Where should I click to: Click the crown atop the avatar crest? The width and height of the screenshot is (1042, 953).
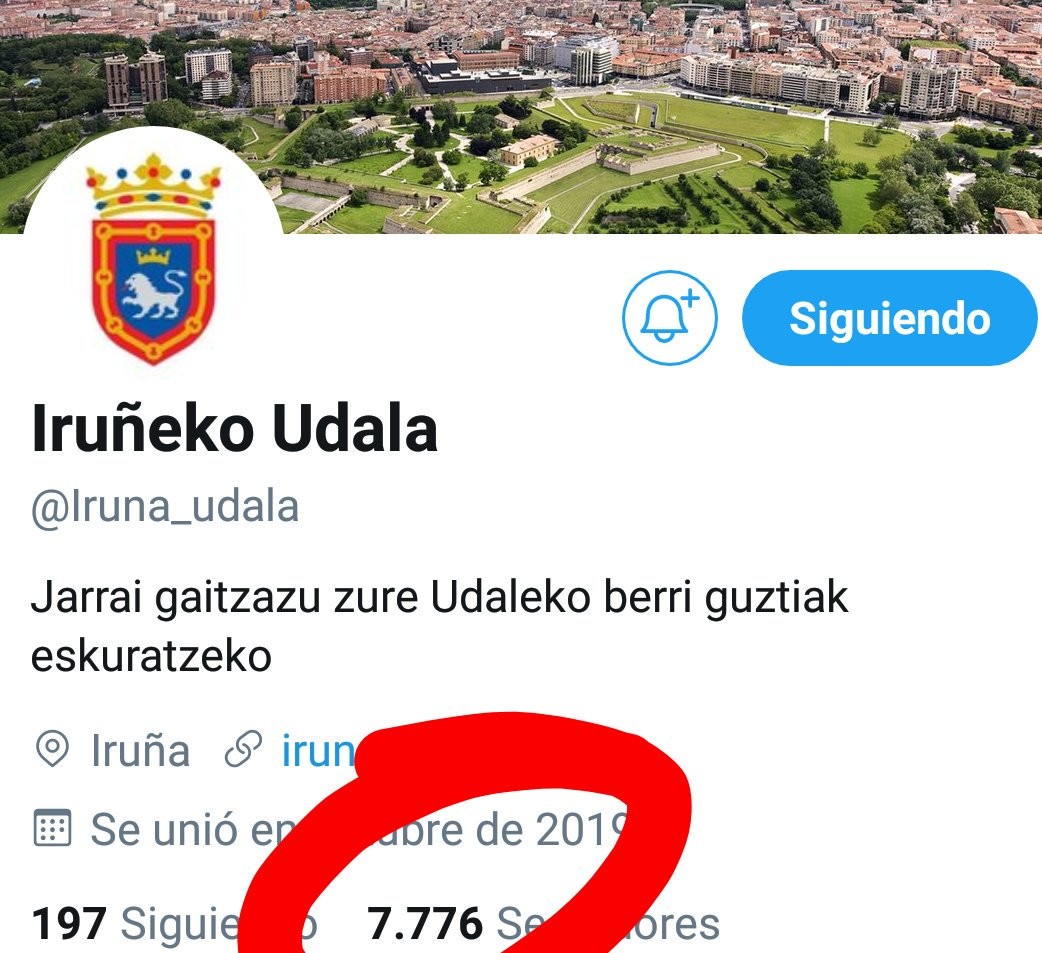[x=154, y=186]
